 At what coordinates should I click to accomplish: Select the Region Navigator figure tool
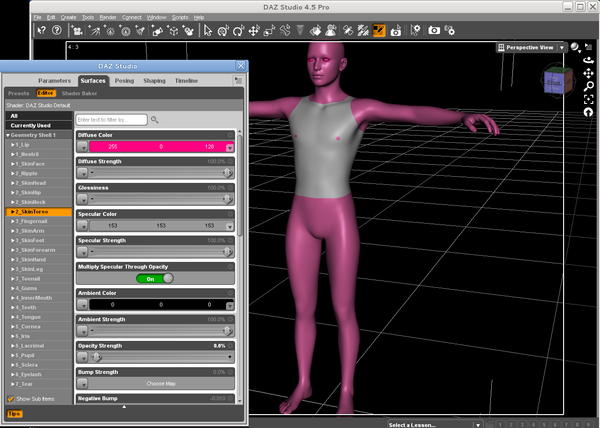pos(331,30)
